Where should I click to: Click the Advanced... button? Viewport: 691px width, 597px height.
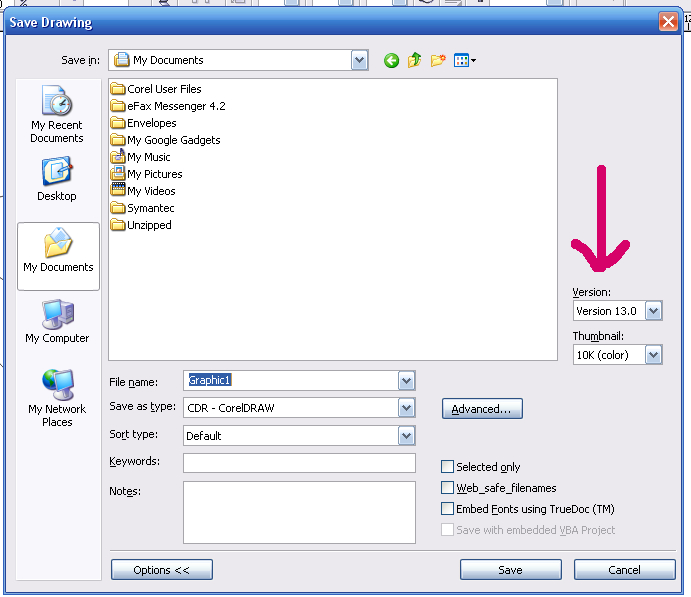pyautogui.click(x=482, y=409)
